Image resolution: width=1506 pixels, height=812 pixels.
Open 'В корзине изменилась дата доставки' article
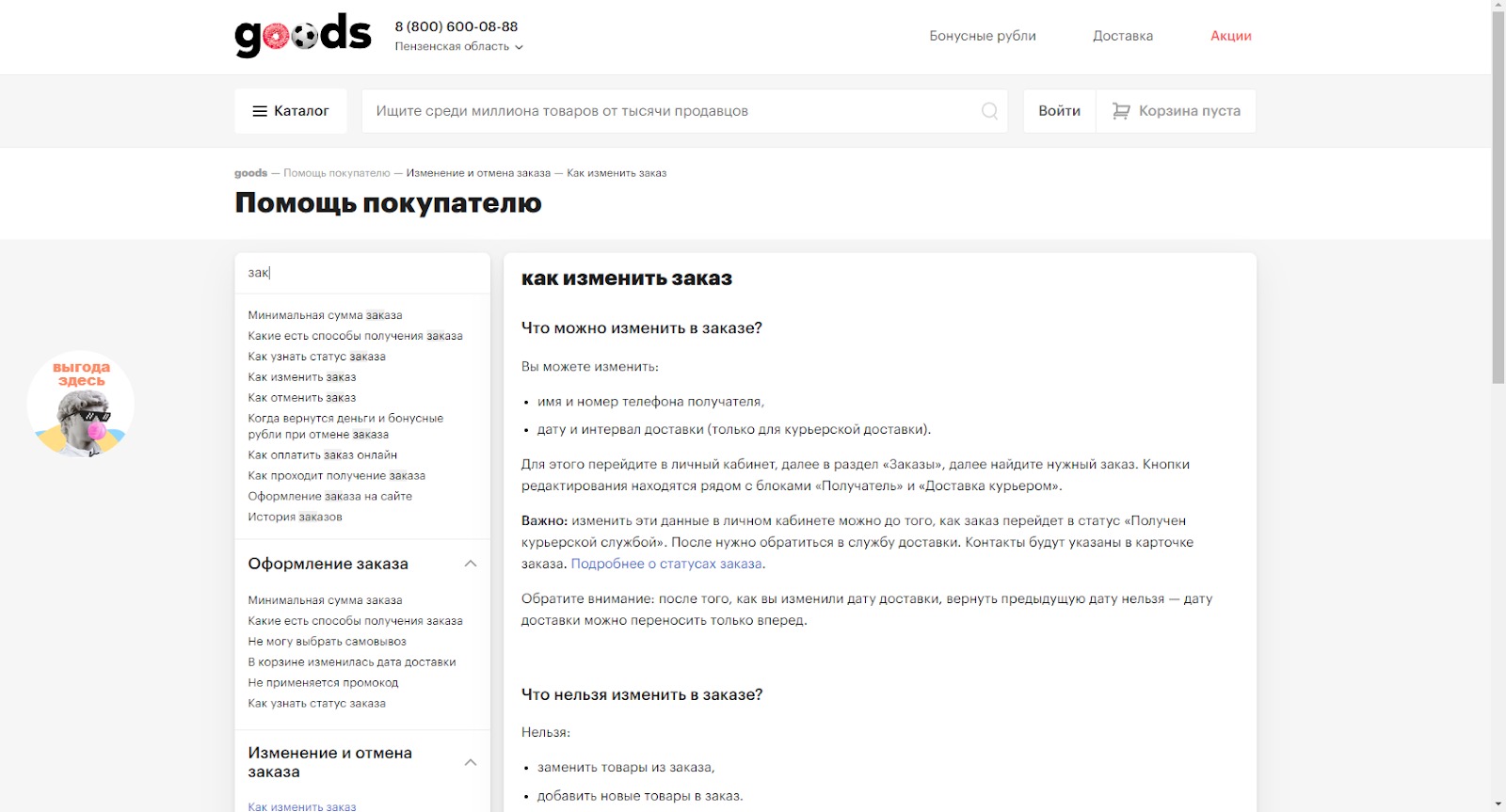(x=351, y=662)
